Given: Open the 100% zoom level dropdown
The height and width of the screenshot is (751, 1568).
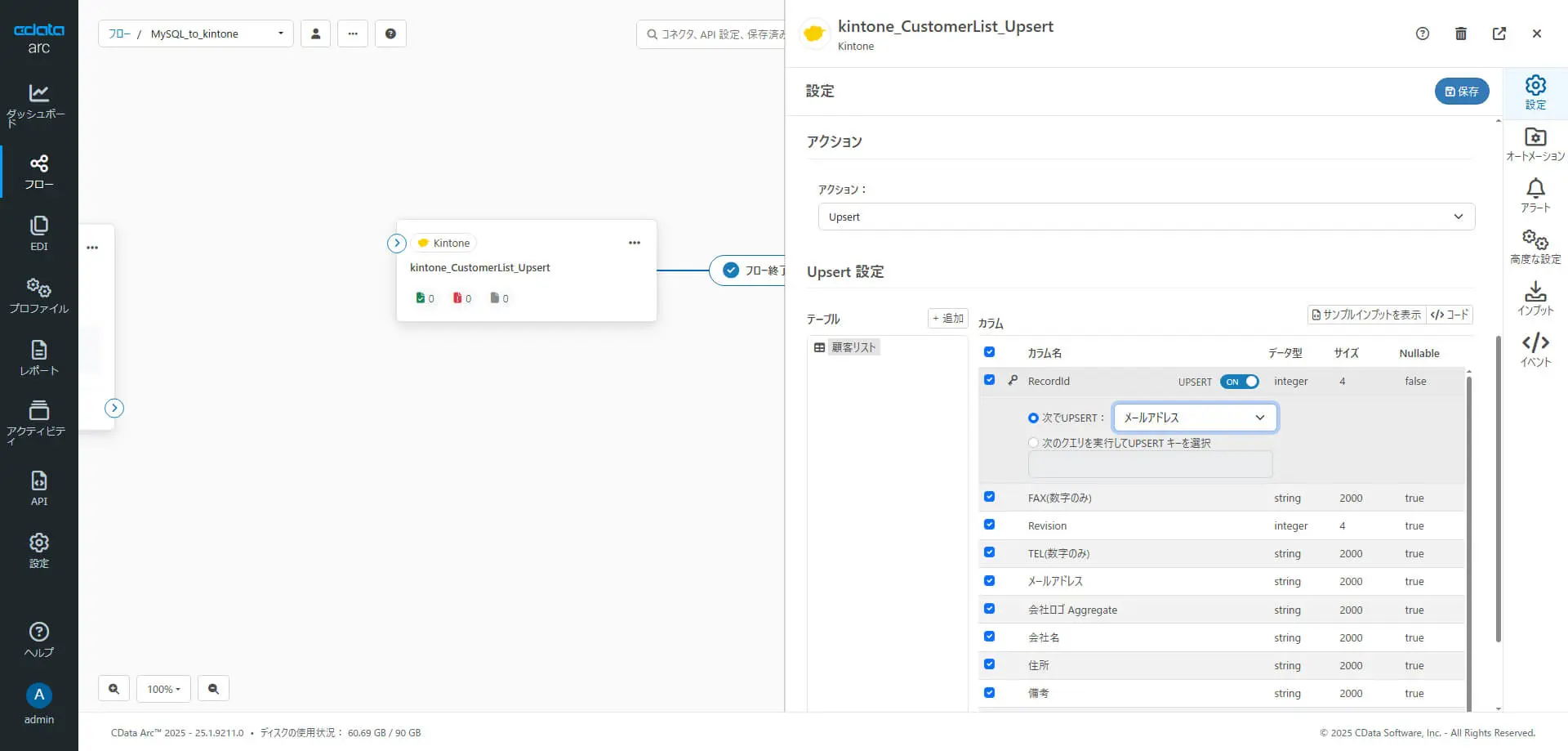Looking at the screenshot, I should coord(163,689).
